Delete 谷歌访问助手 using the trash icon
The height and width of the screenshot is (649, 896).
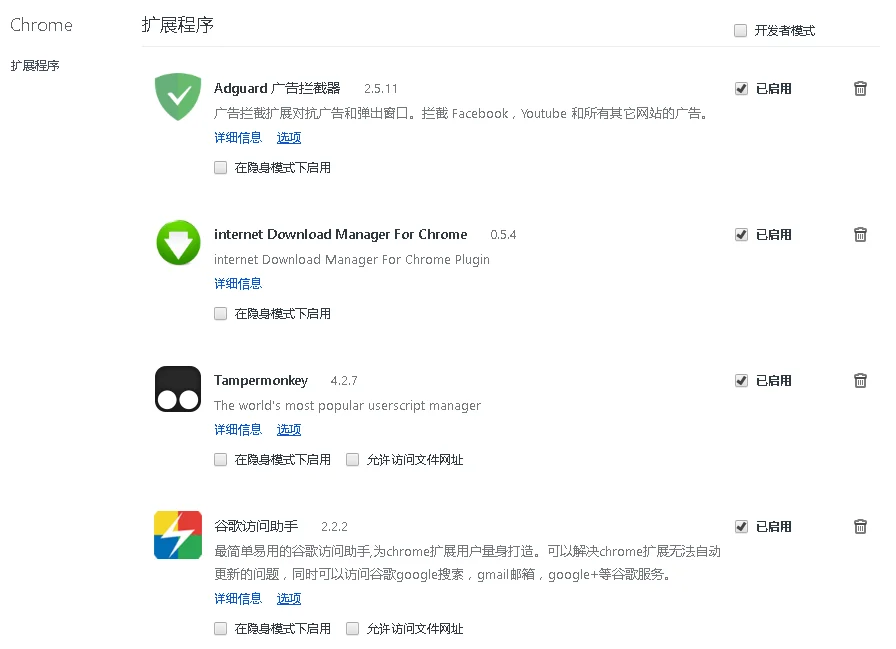click(x=860, y=527)
